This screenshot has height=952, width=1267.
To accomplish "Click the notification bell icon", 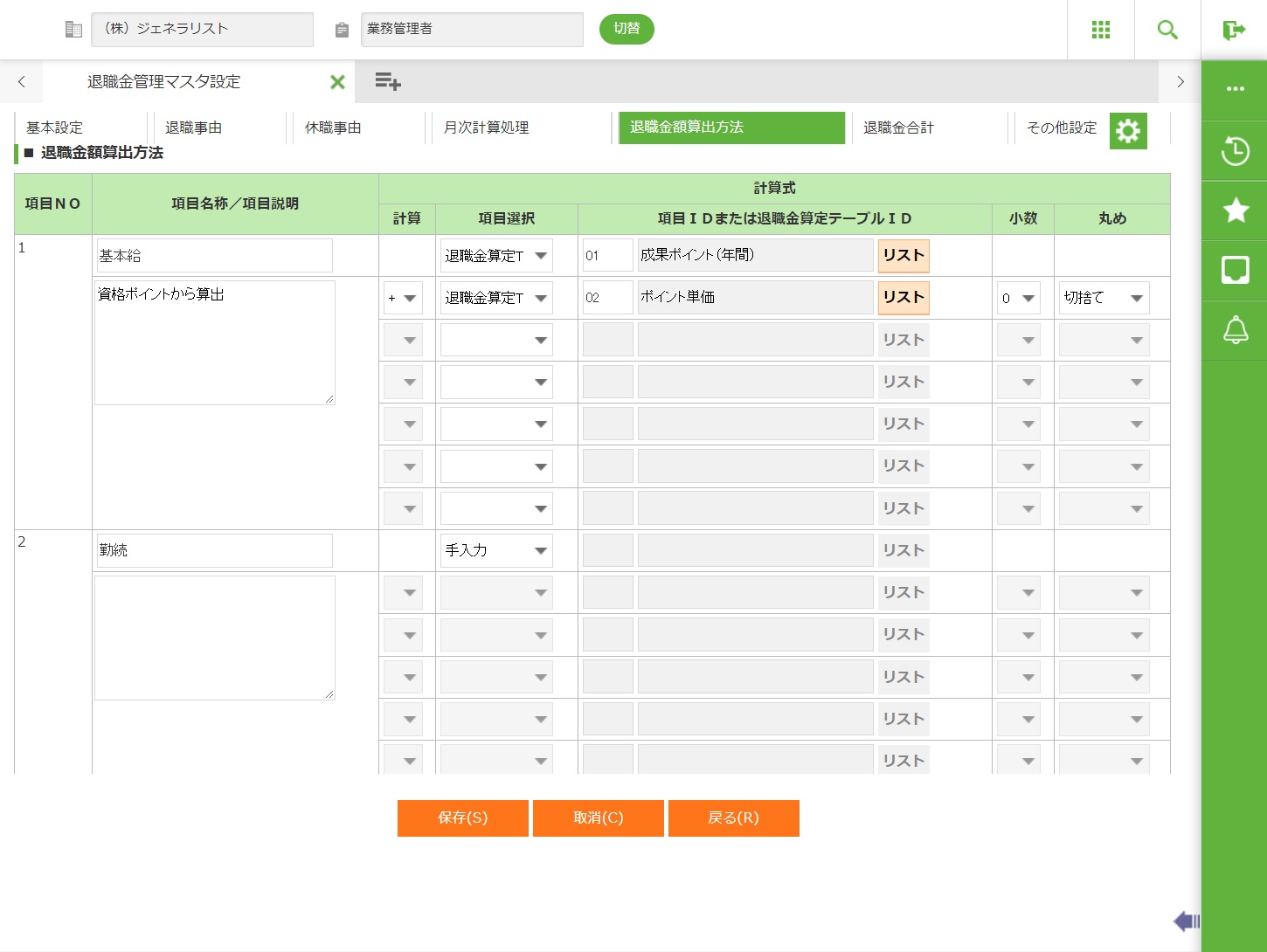I will coord(1235,330).
